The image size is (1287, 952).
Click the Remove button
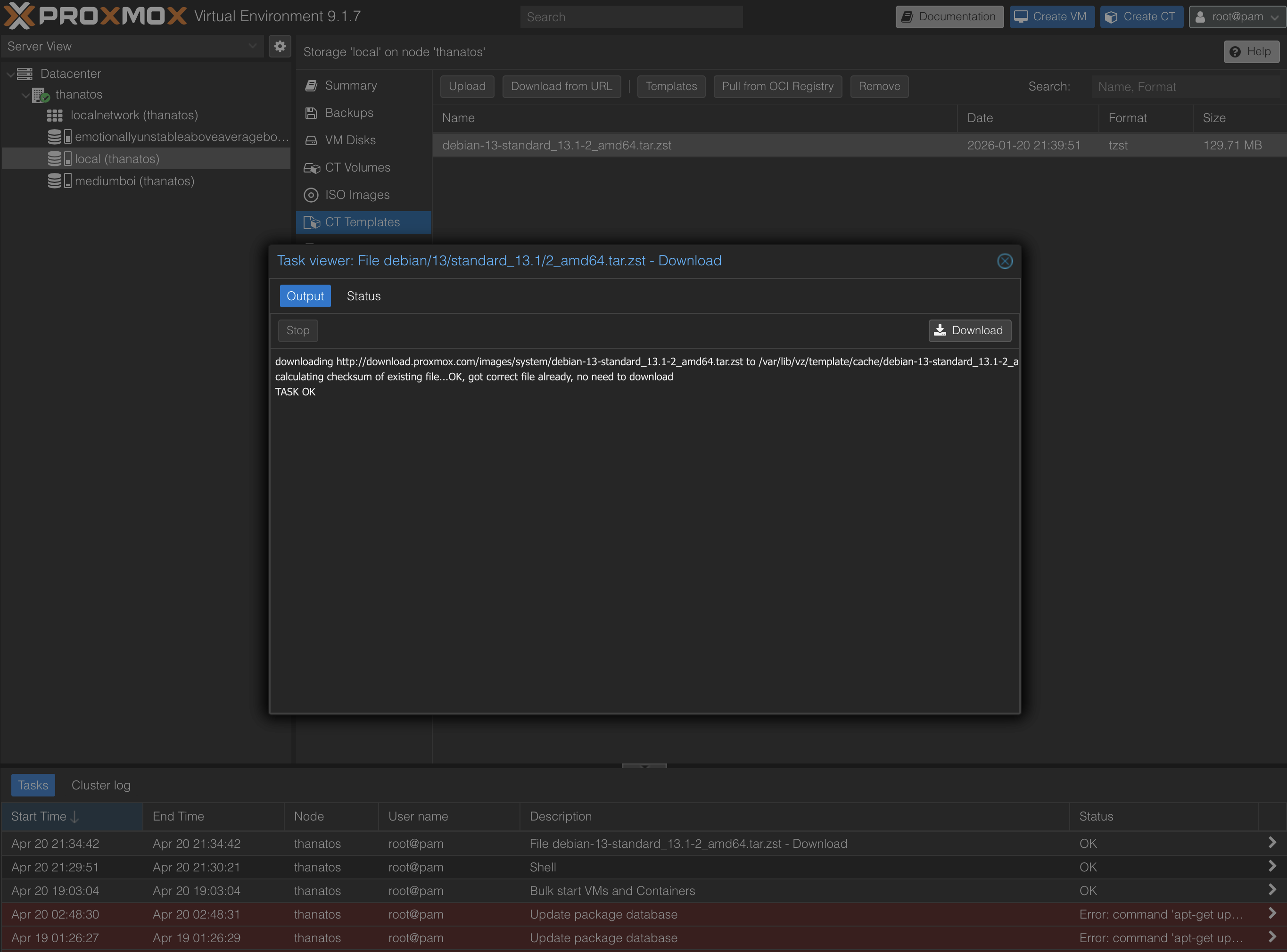tap(879, 86)
